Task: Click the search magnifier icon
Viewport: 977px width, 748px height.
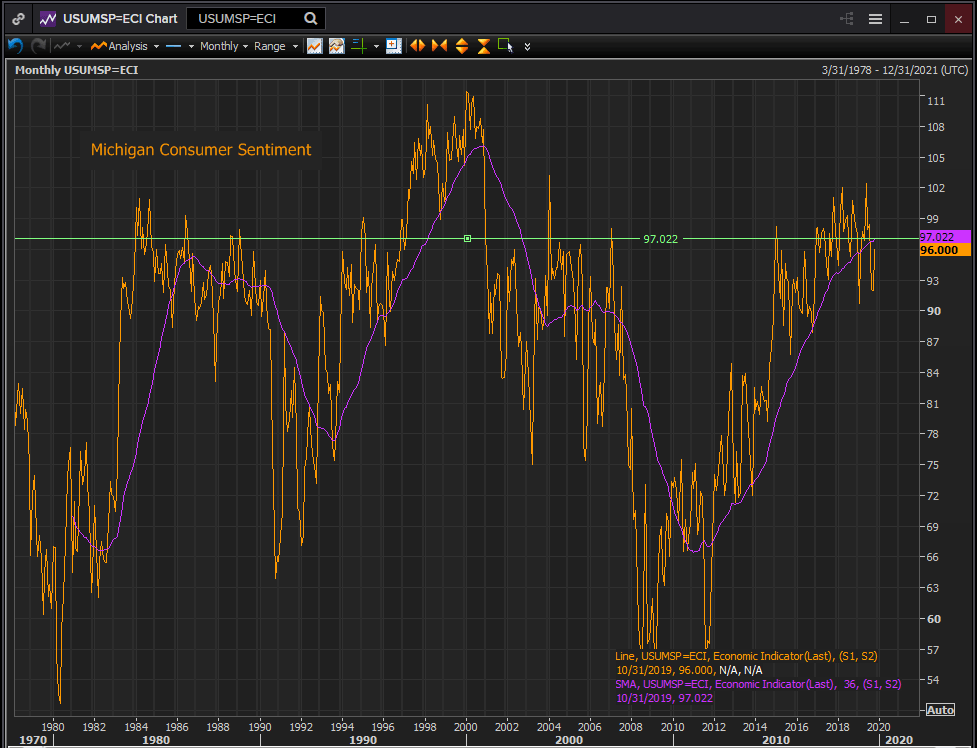Action: pos(311,19)
